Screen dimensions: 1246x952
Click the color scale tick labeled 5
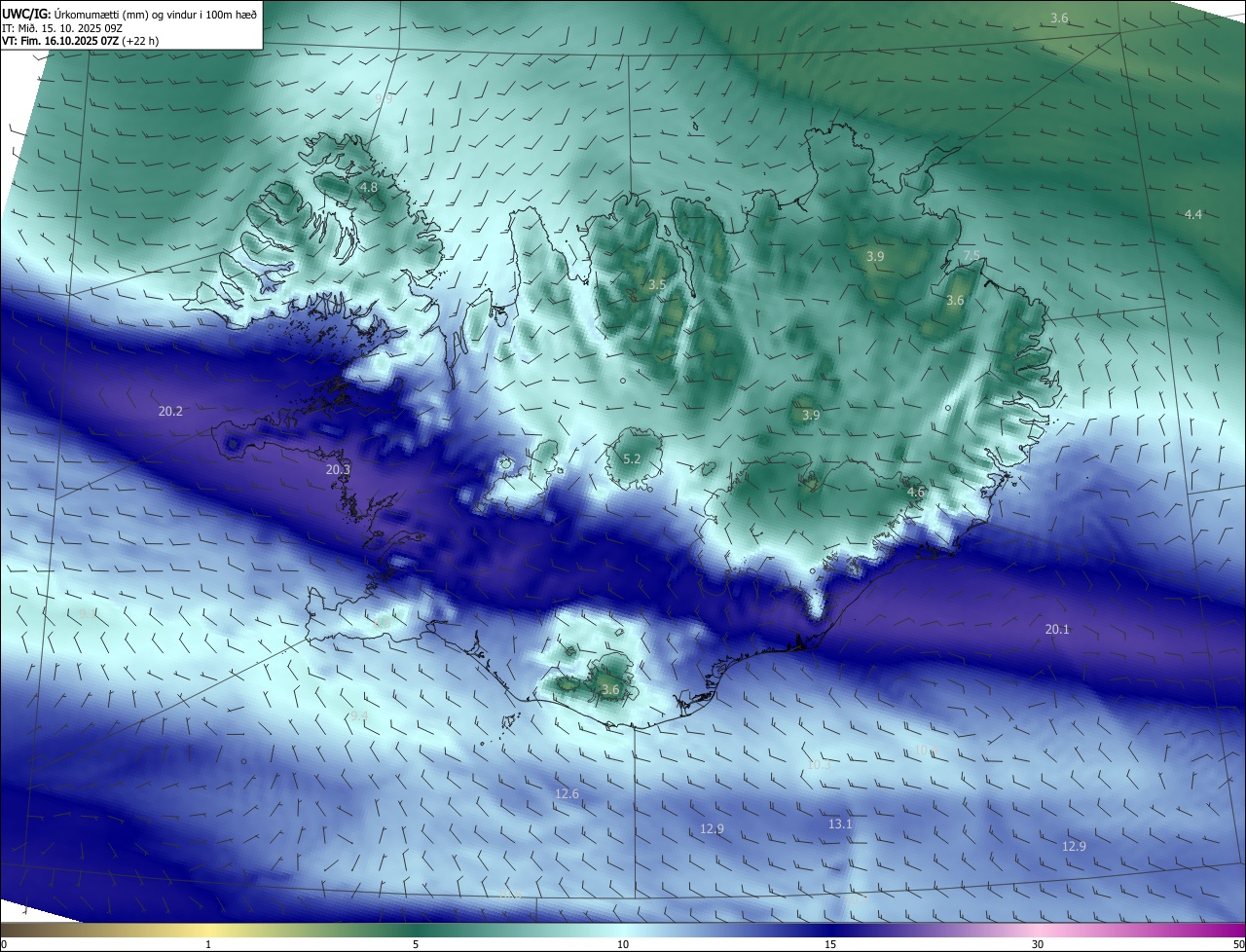click(416, 944)
